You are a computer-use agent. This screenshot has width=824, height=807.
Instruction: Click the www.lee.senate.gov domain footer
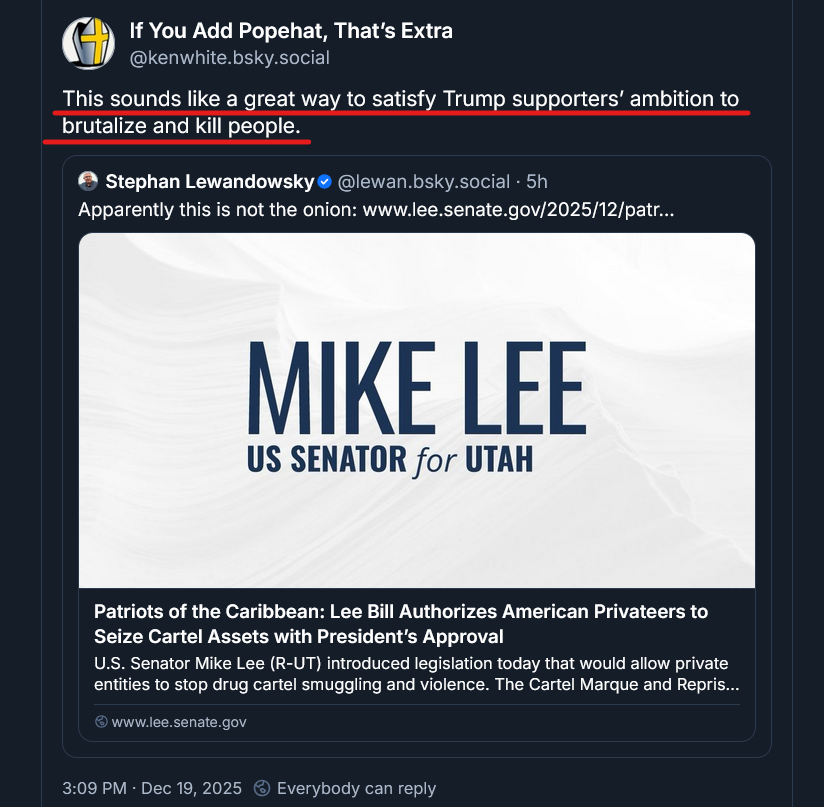click(x=178, y=722)
